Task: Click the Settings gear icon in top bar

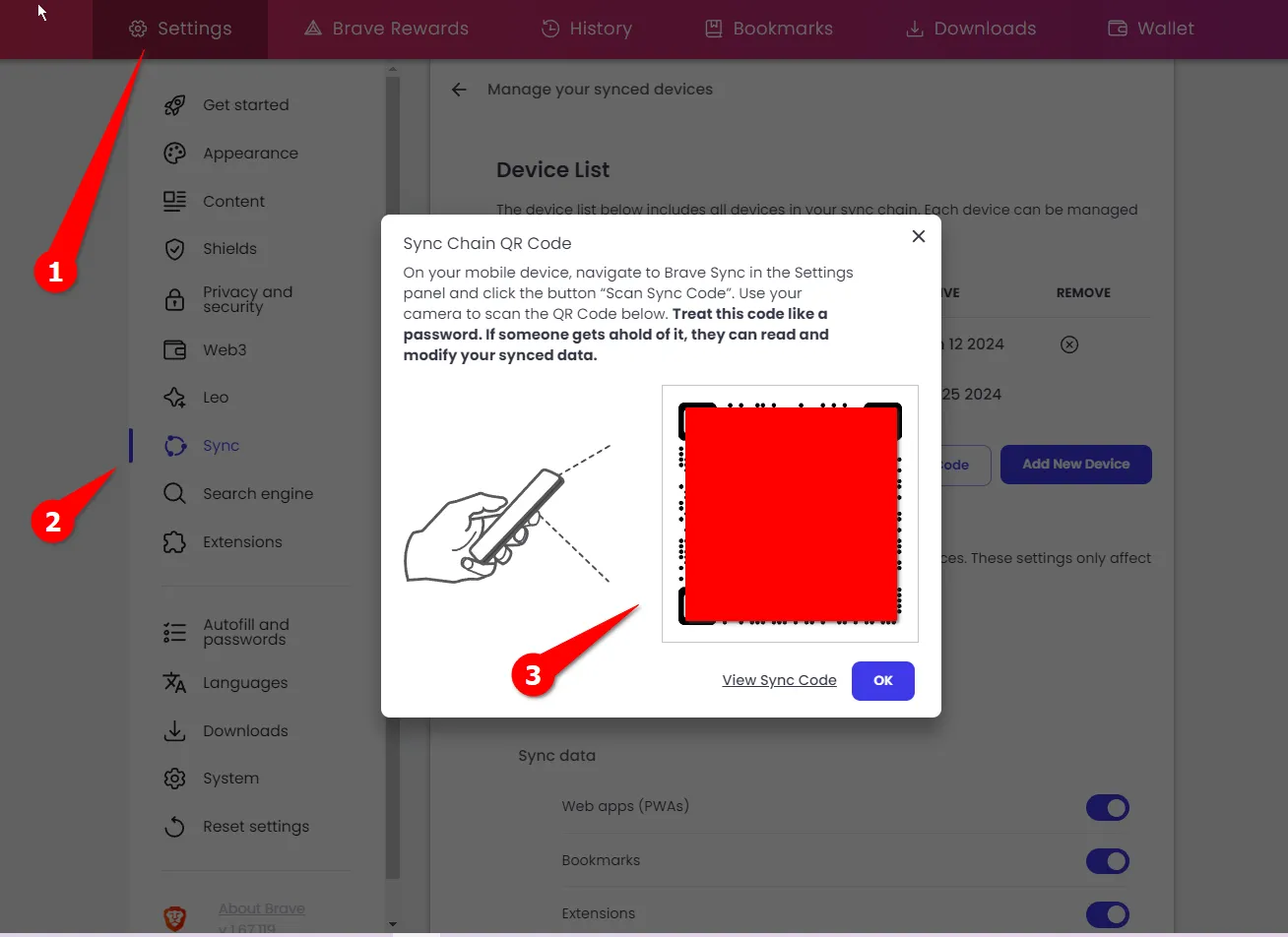Action: pos(138,29)
